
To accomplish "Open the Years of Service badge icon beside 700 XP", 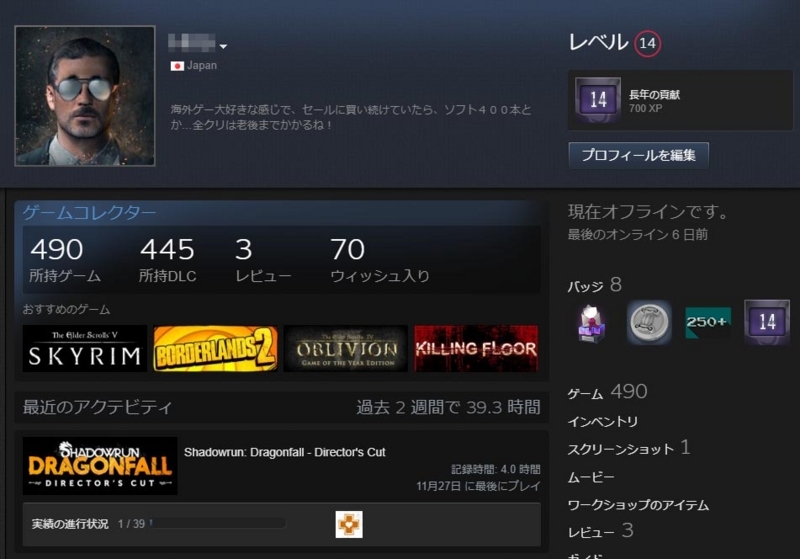I will pyautogui.click(x=598, y=100).
